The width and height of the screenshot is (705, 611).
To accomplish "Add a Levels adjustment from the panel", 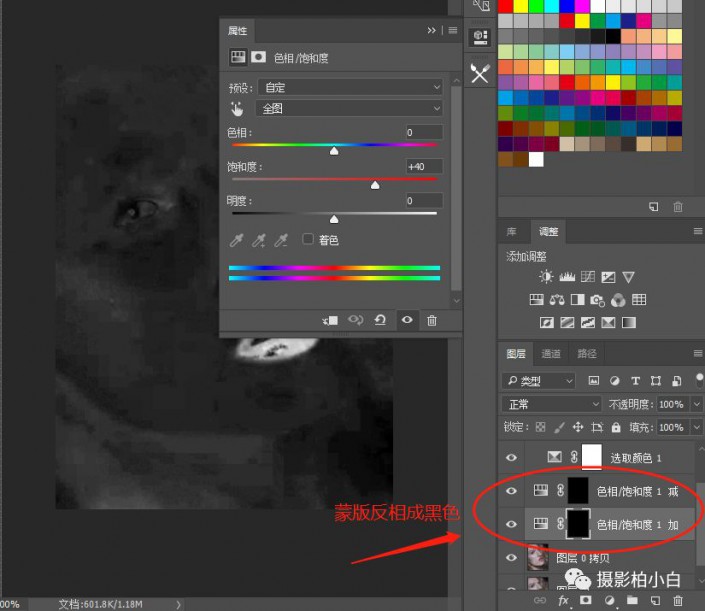I will [566, 277].
